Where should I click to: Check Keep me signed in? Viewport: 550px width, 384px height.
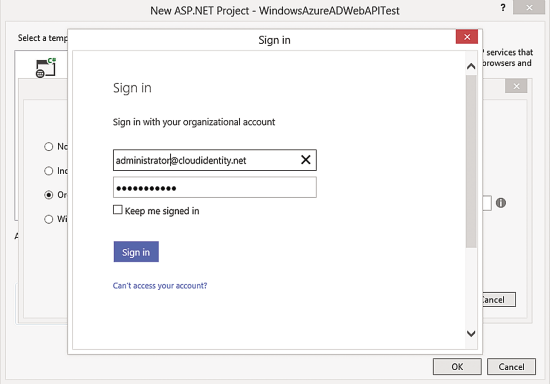click(x=118, y=210)
